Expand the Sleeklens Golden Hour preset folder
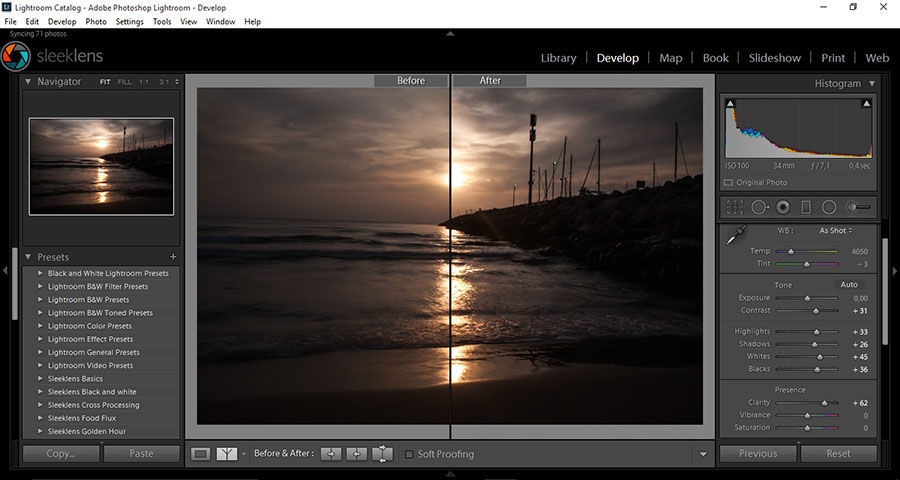 coord(40,431)
